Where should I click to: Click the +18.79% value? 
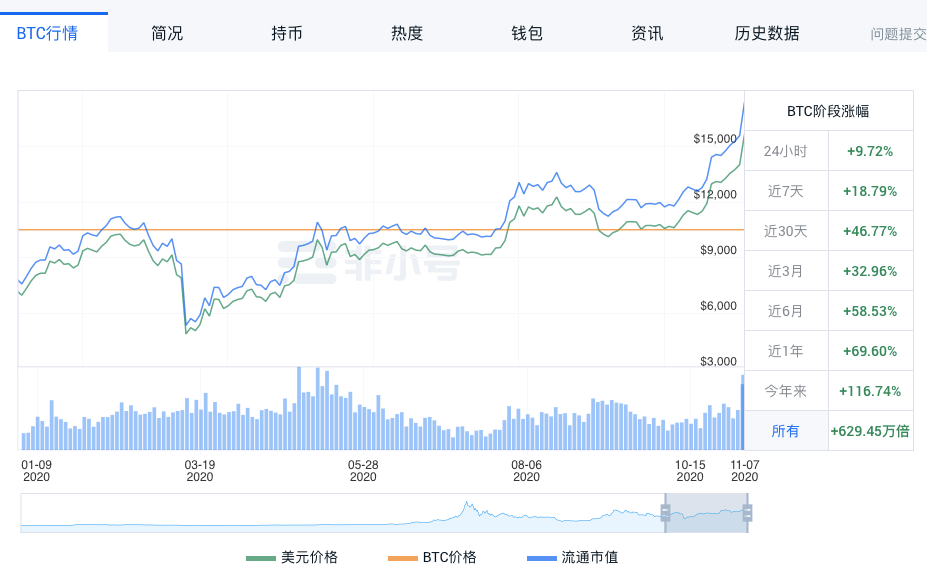[x=870, y=191]
